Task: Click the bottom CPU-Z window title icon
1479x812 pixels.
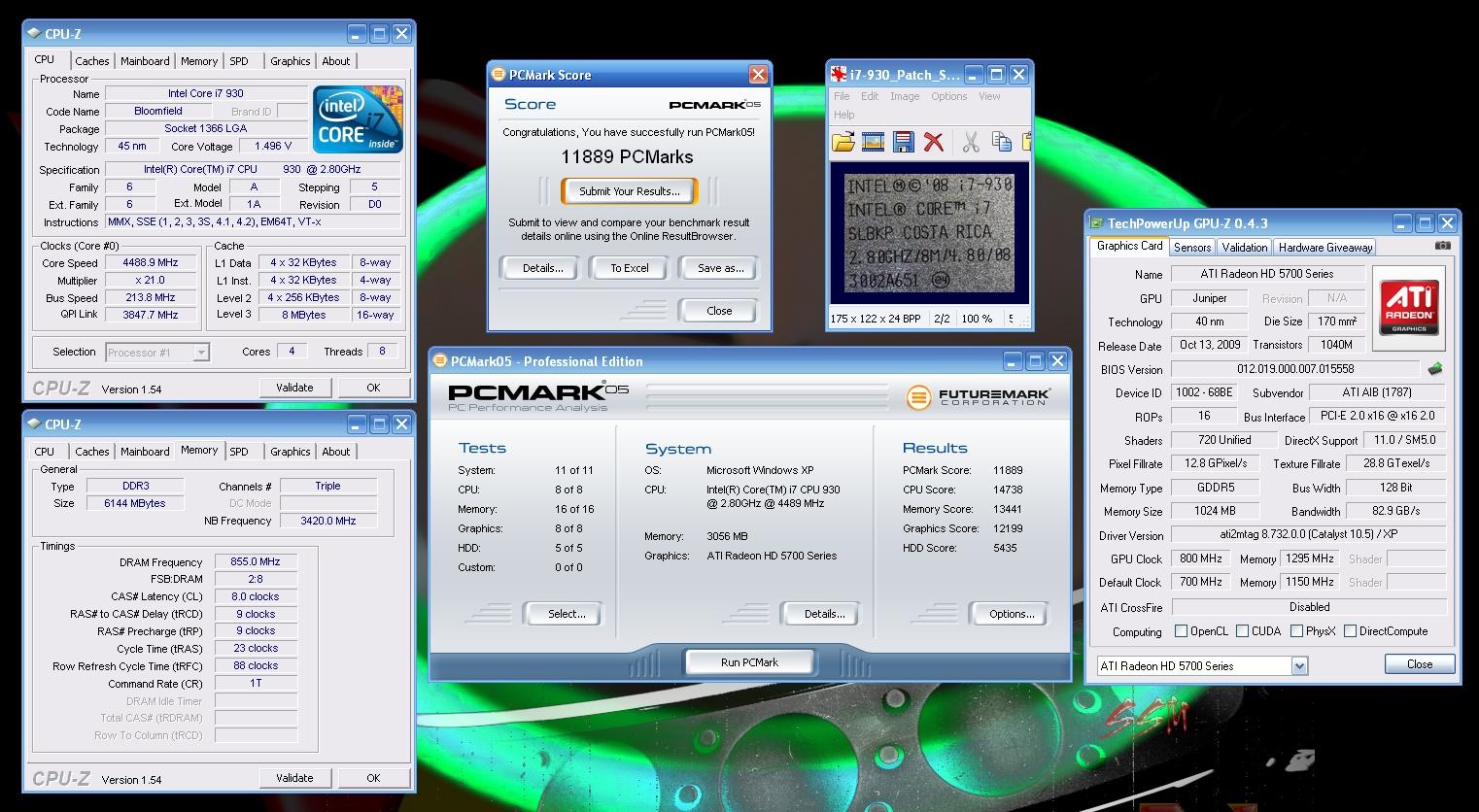Action: coord(34,423)
